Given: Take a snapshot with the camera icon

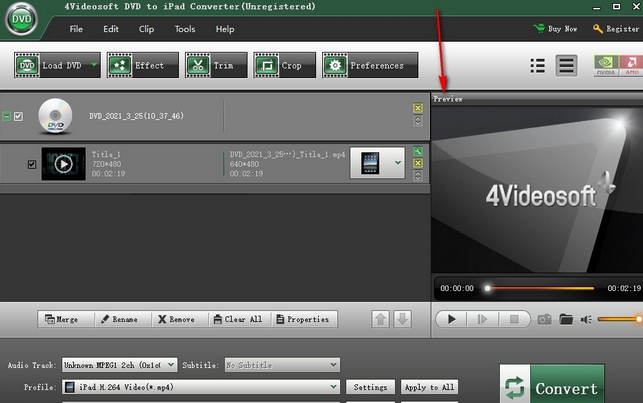Looking at the screenshot, I should tap(545, 319).
